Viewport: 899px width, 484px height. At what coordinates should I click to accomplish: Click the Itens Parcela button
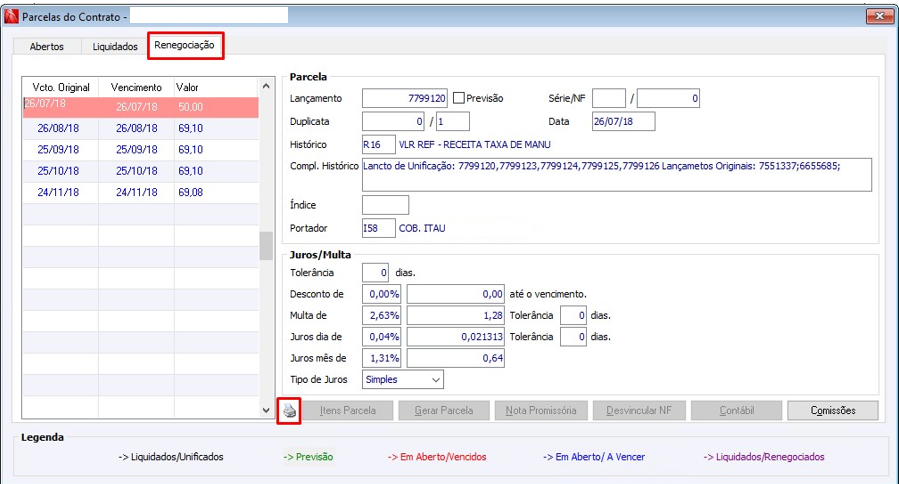(347, 411)
